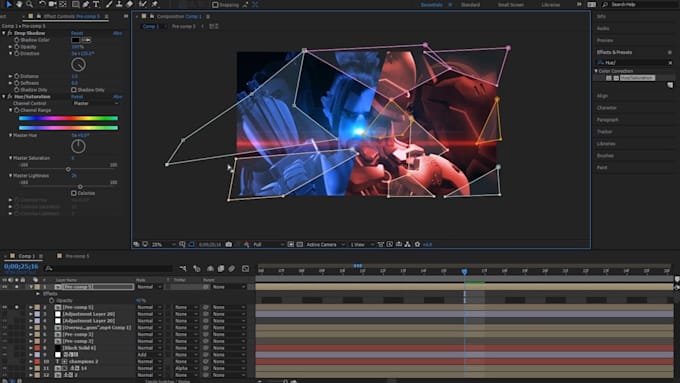
Task: Open the Brushes panel
Action: coord(605,155)
